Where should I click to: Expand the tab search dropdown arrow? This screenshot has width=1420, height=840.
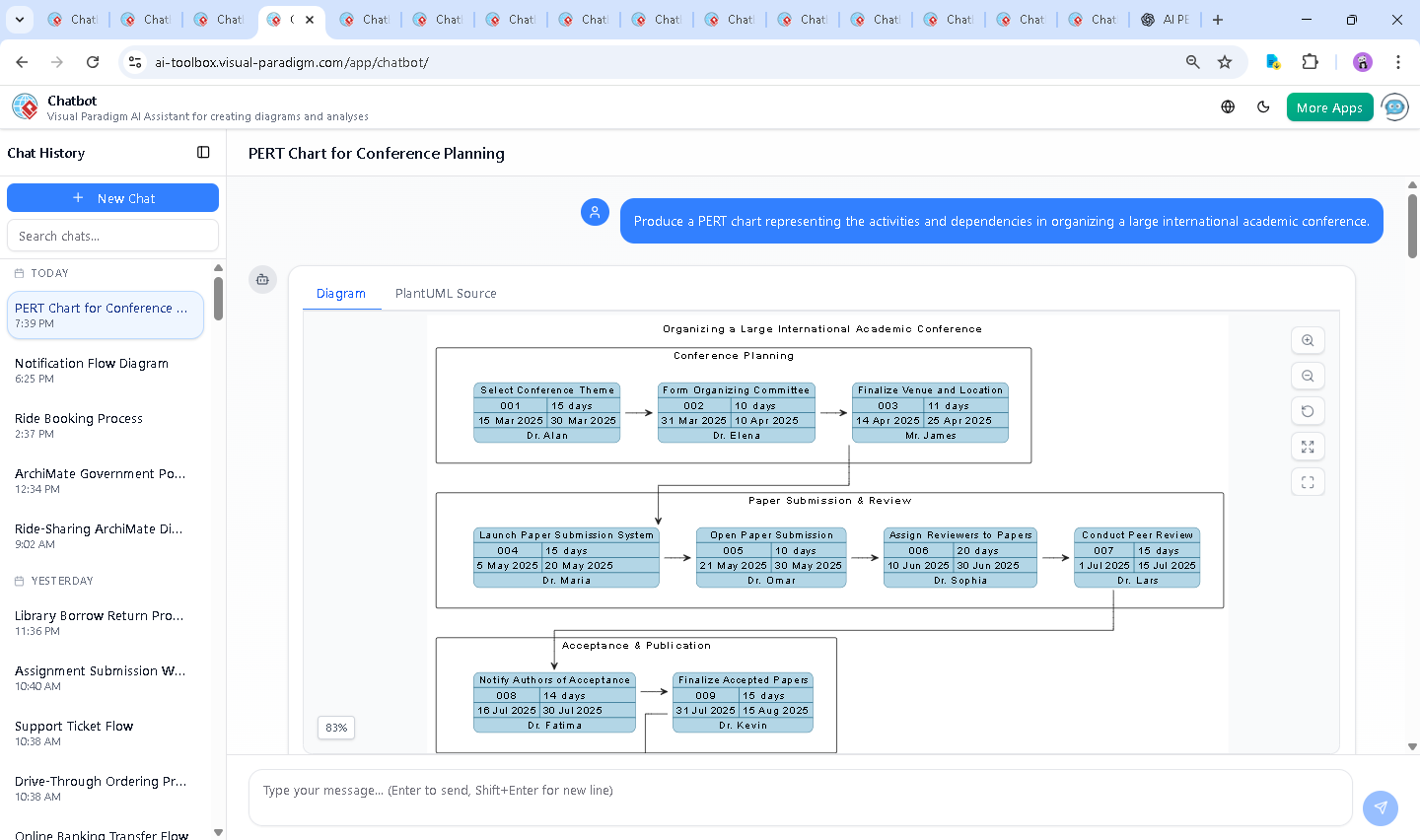[x=20, y=20]
